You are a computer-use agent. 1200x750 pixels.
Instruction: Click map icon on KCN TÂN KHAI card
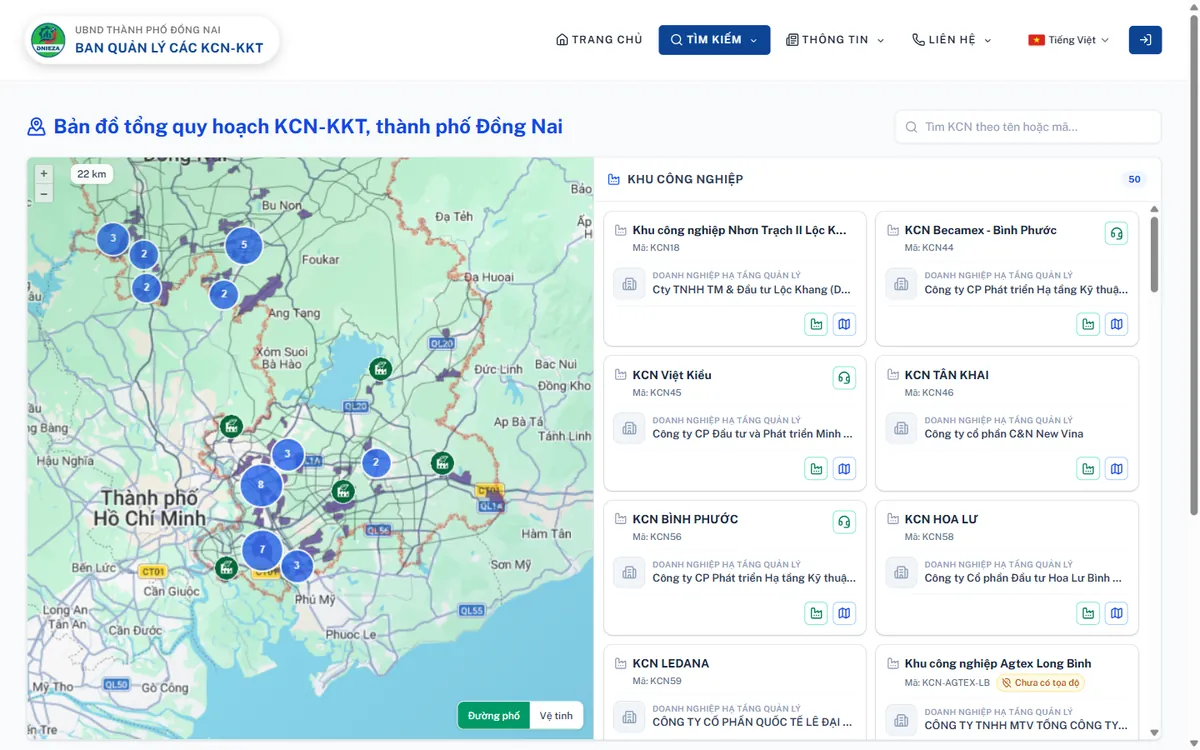click(x=1117, y=468)
